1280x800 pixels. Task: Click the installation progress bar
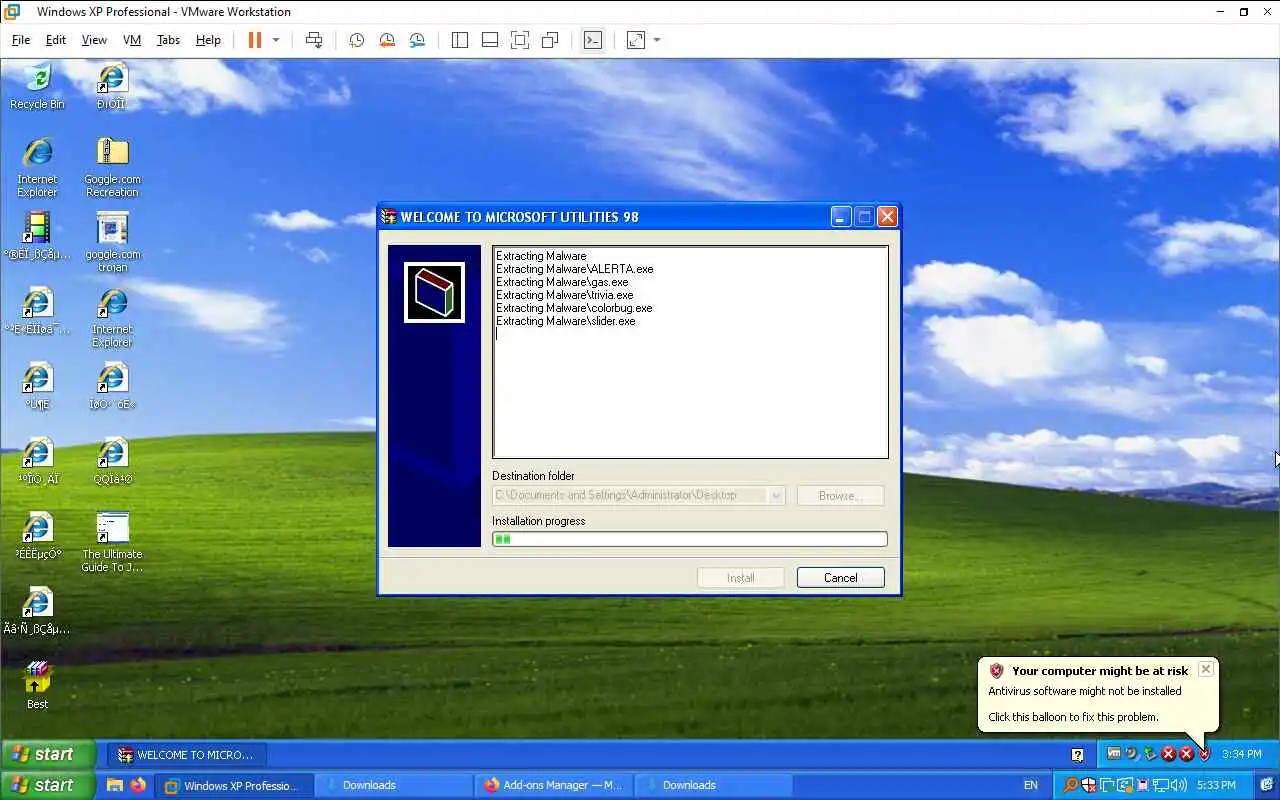click(690, 539)
